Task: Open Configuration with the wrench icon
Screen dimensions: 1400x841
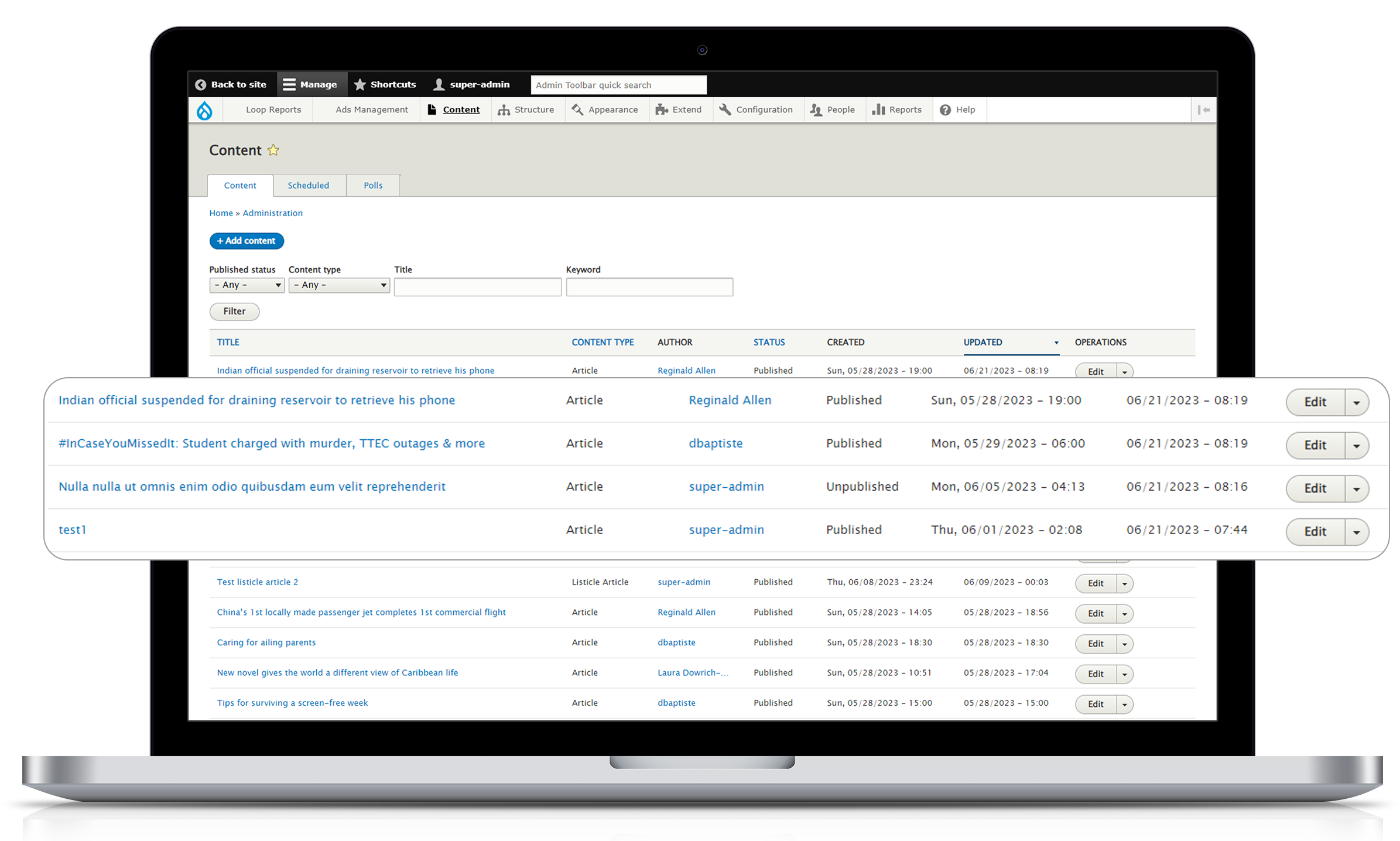Action: 756,110
